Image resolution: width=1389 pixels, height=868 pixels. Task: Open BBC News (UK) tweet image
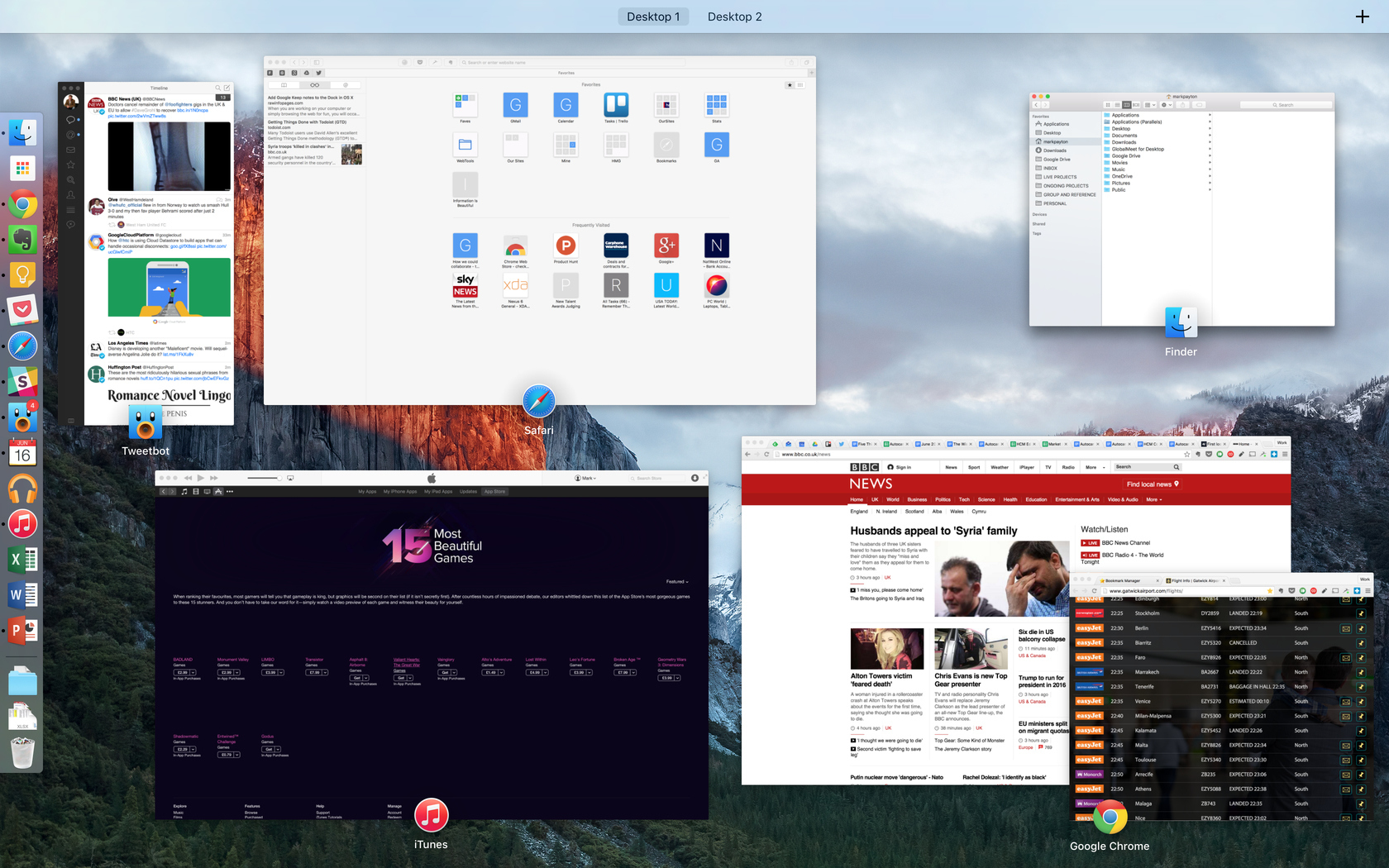point(169,156)
